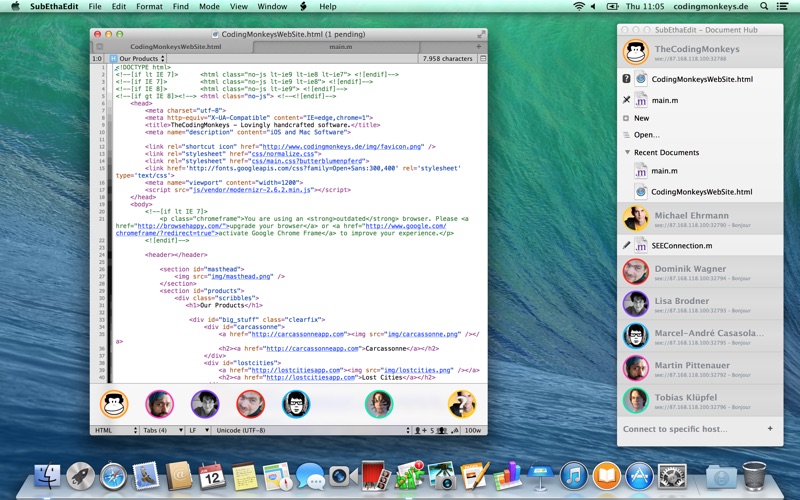Select the red-ringed participant avatar in the editor
This screenshot has width=800, height=500.
tap(251, 404)
